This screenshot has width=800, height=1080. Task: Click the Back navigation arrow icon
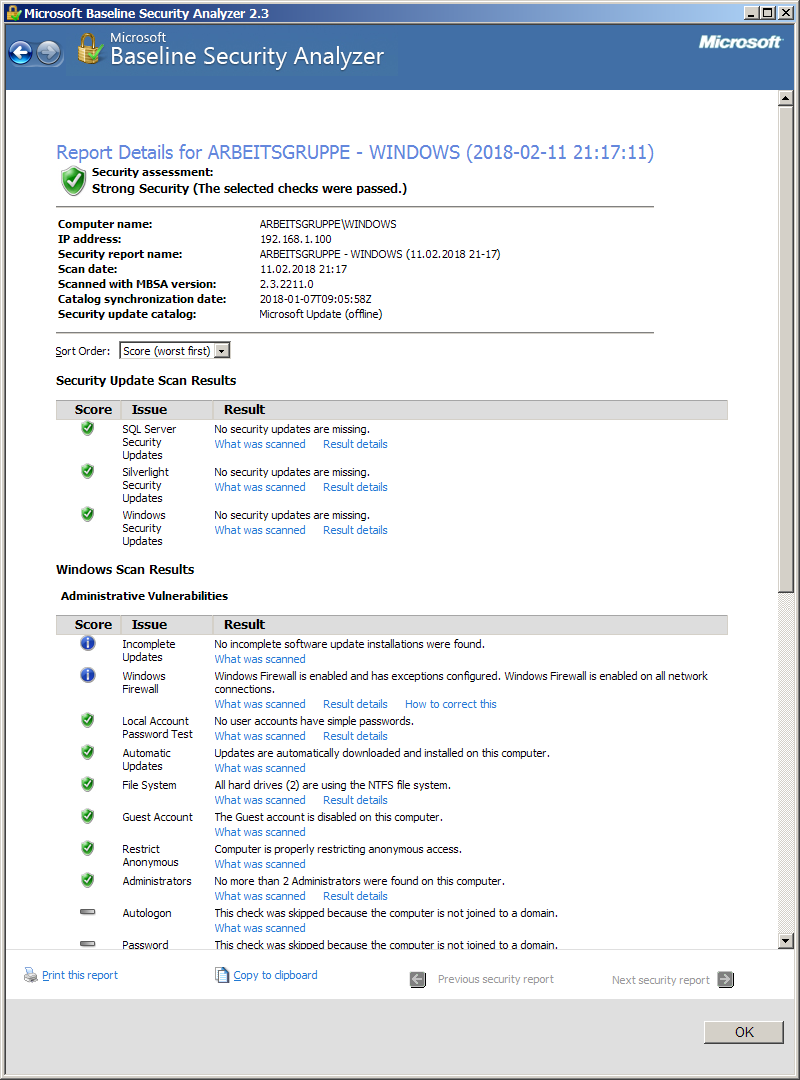(21, 52)
